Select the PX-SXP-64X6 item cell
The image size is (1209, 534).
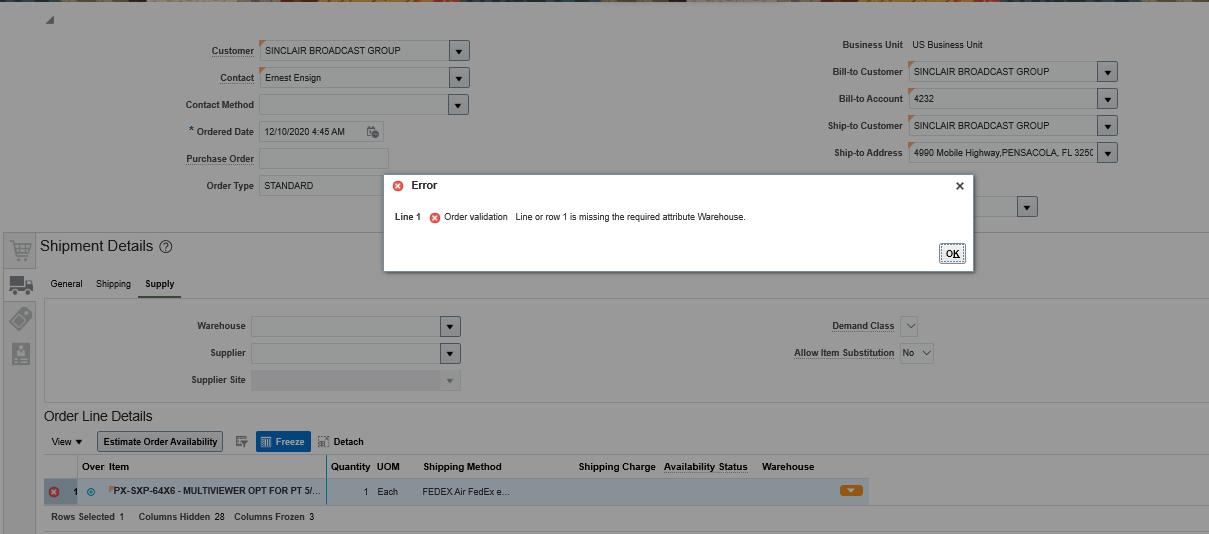(217, 492)
